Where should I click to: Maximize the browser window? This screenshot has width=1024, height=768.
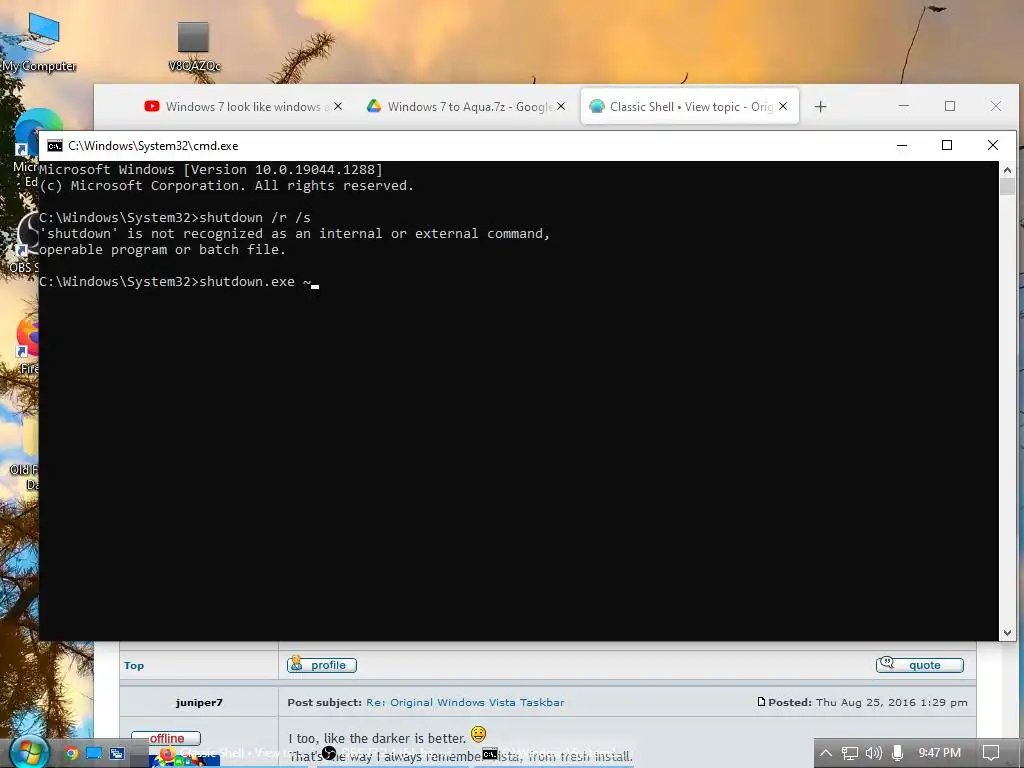[950, 106]
